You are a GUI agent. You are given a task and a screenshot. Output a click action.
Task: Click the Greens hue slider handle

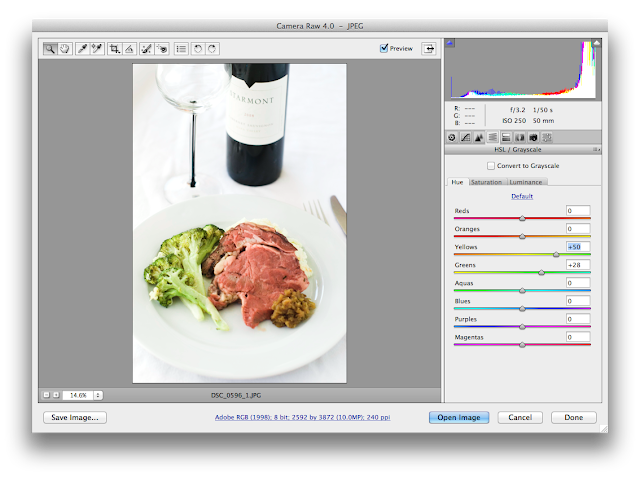pos(541,272)
